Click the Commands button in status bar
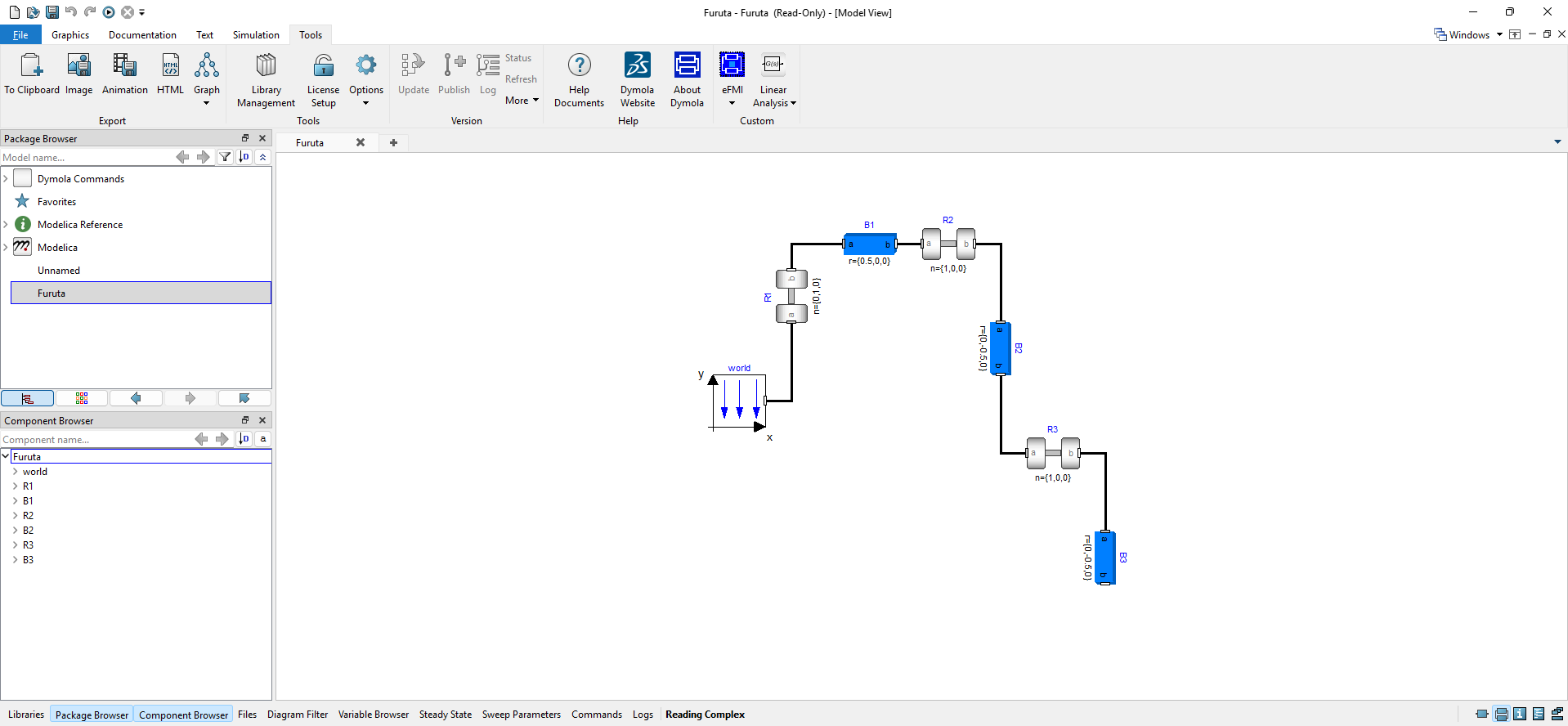 (x=596, y=715)
